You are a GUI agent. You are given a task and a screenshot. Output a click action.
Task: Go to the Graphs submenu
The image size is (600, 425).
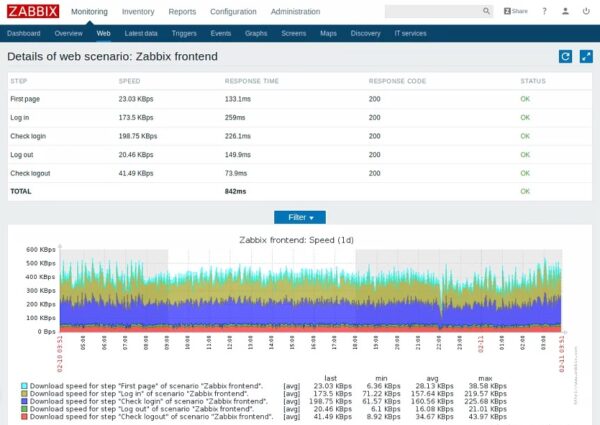pos(256,33)
